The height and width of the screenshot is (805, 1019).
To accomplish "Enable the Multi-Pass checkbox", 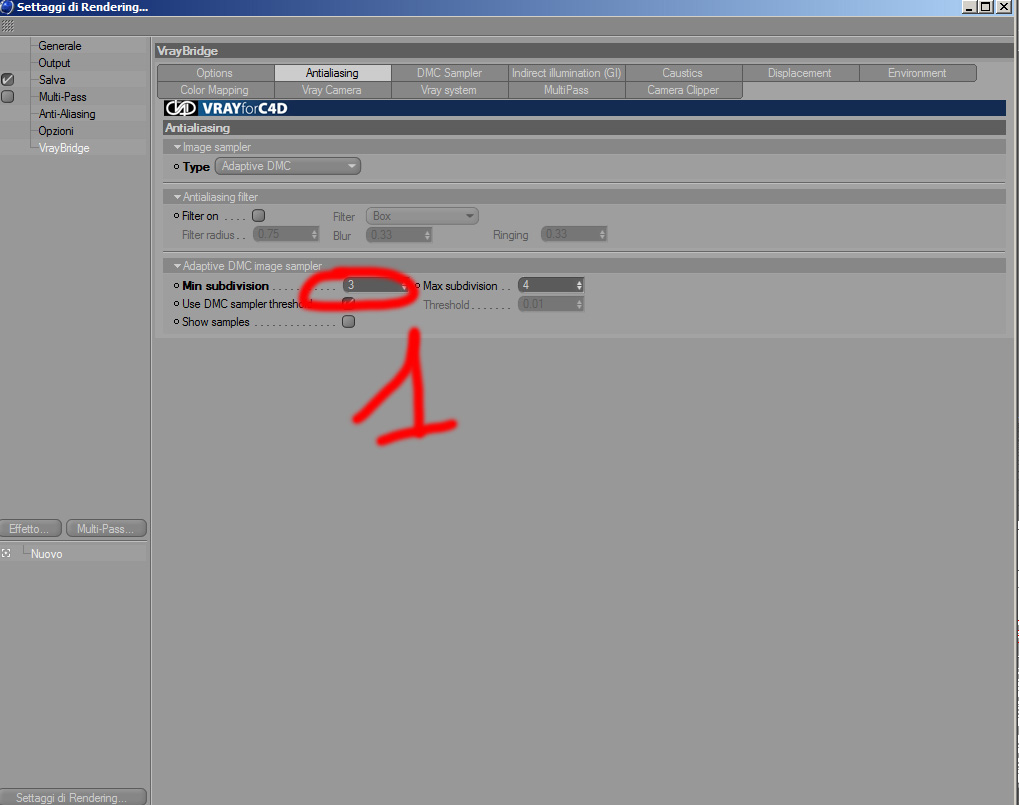I will pyautogui.click(x=8, y=96).
